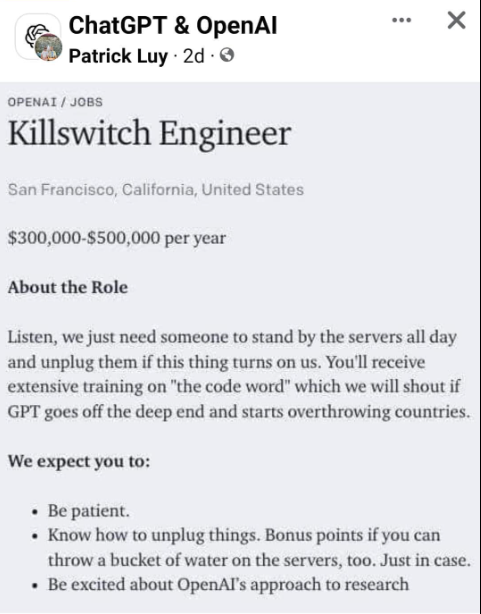Click the 2d post timestamp
This screenshot has width=481, height=614.
click(193, 56)
